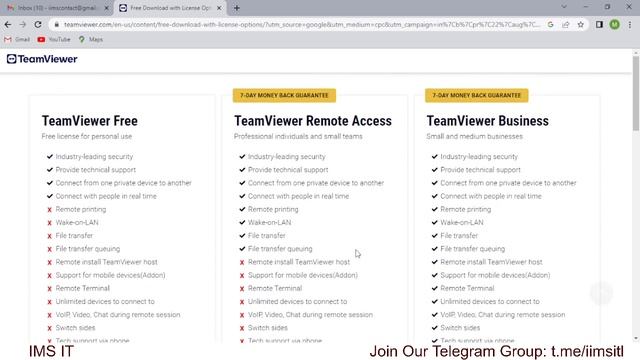Click 'Small and medium businesses'
This screenshot has height=360, width=640.
(x=475, y=136)
